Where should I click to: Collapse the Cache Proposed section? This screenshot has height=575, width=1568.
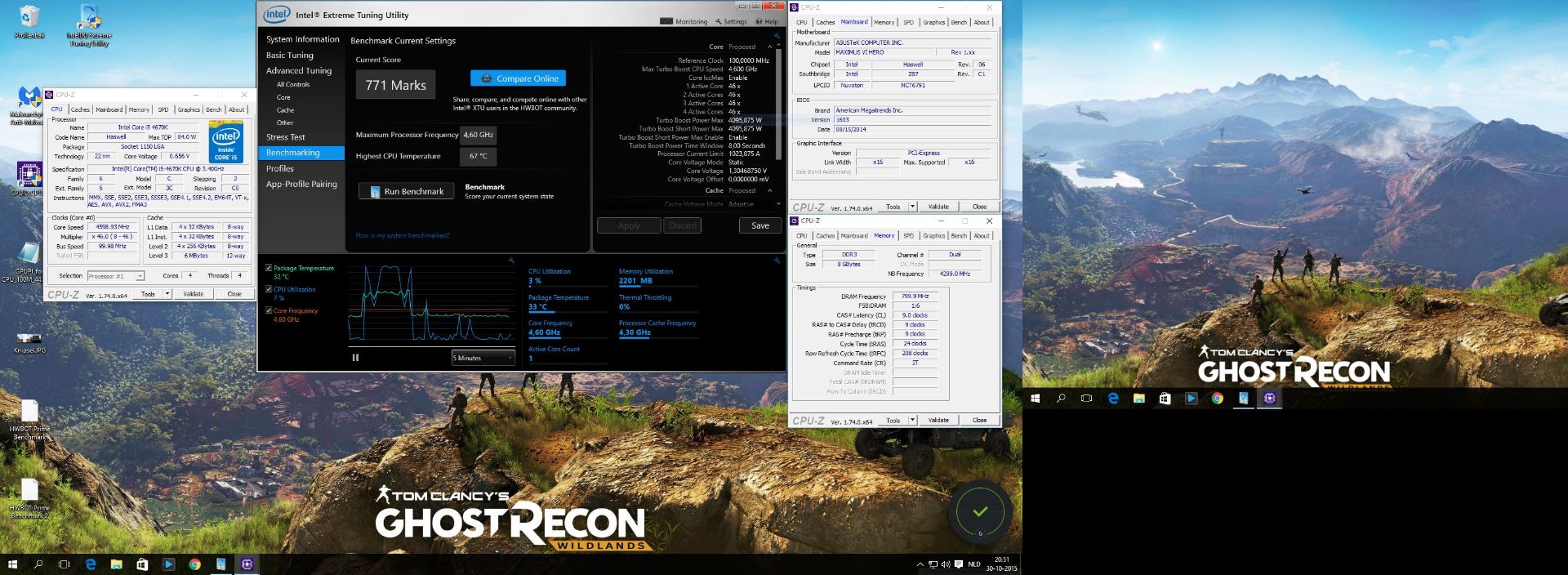pyautogui.click(x=769, y=190)
